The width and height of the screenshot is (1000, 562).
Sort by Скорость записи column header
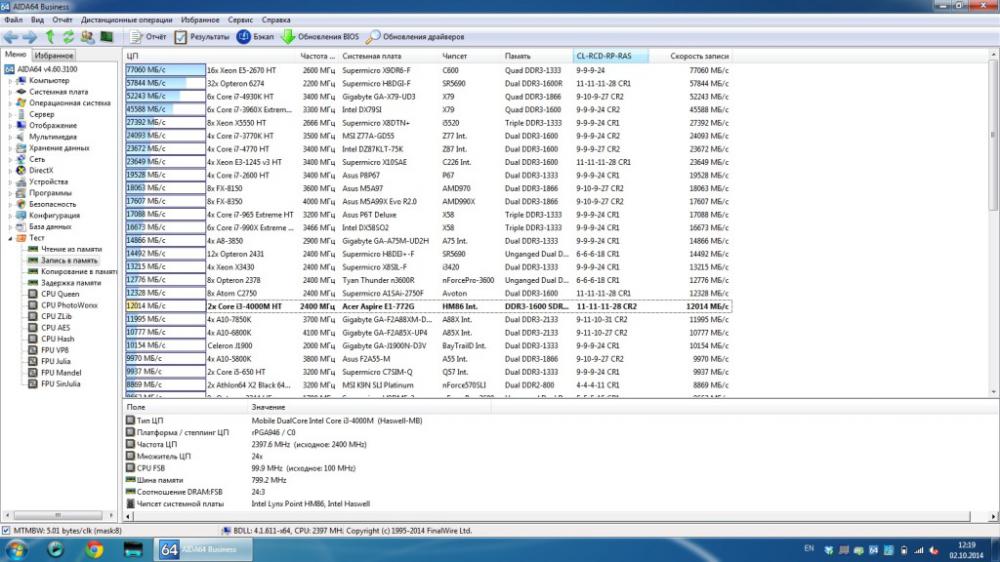pyautogui.click(x=690, y=56)
